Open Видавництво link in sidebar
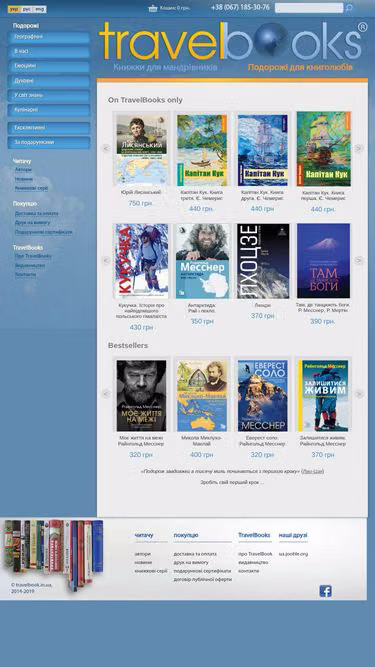Screen dimensions: 375x667 pyautogui.click(x=30, y=265)
